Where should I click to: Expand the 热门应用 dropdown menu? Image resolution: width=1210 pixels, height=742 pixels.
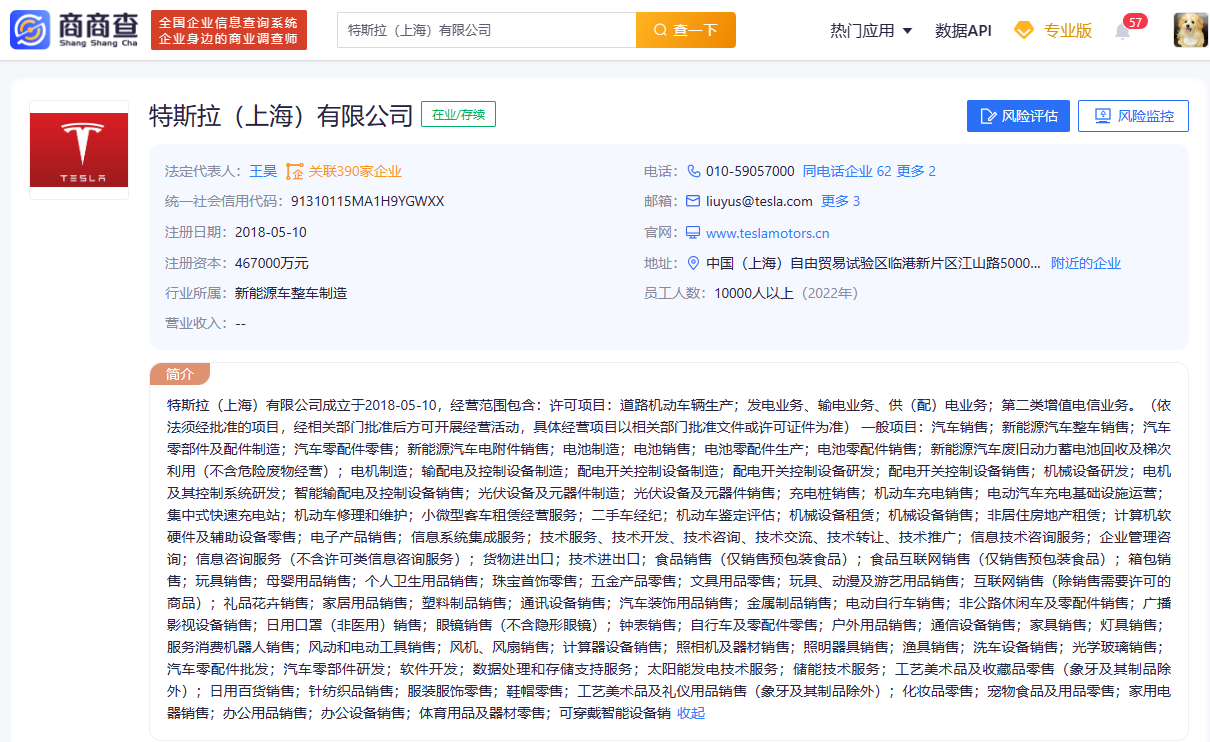871,30
